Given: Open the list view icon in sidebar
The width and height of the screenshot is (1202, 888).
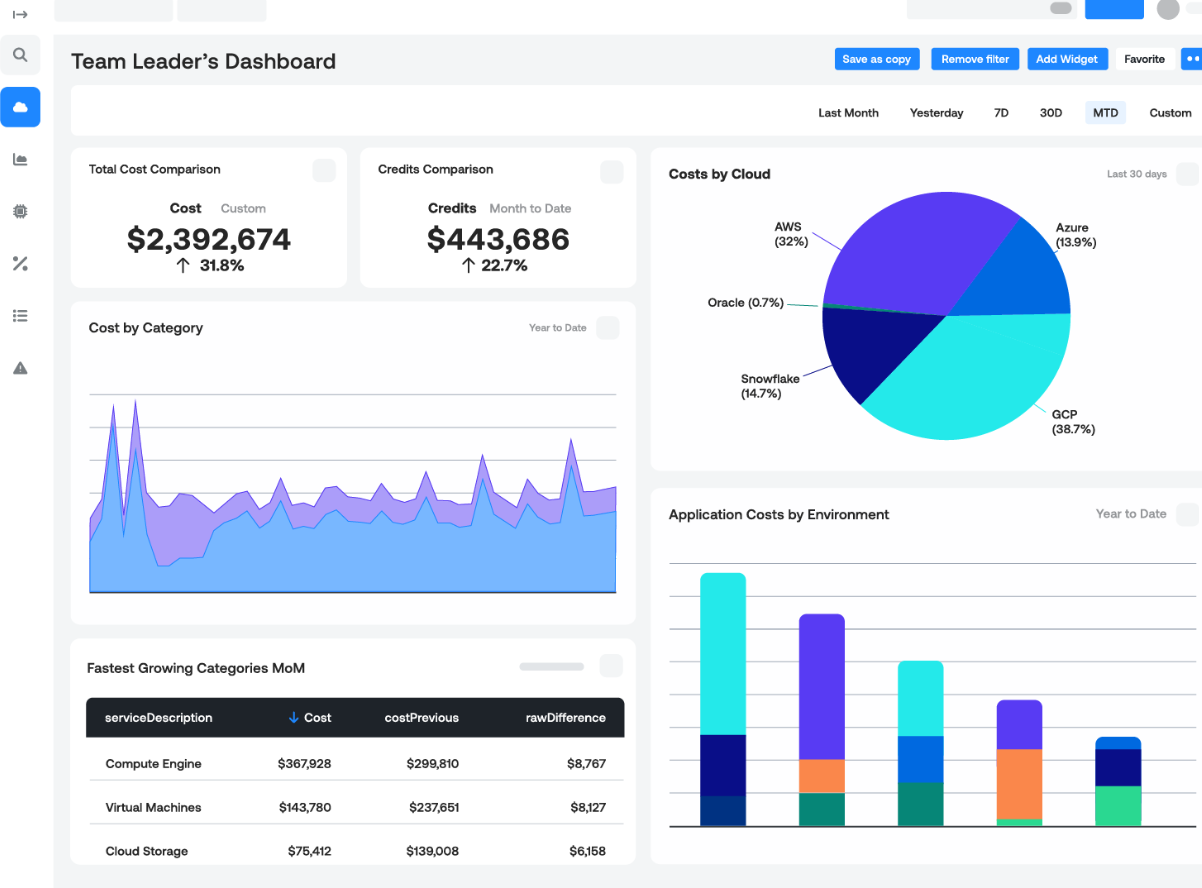Looking at the screenshot, I should click(20, 315).
